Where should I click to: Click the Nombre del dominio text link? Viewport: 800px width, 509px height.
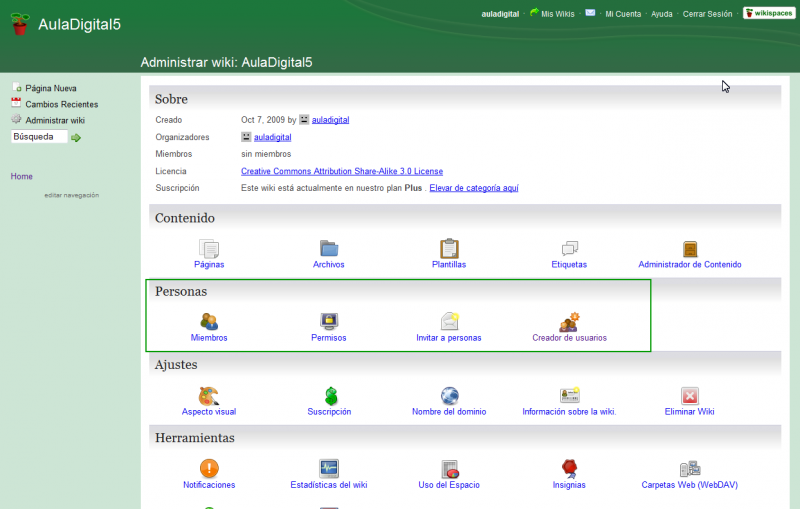tap(449, 412)
